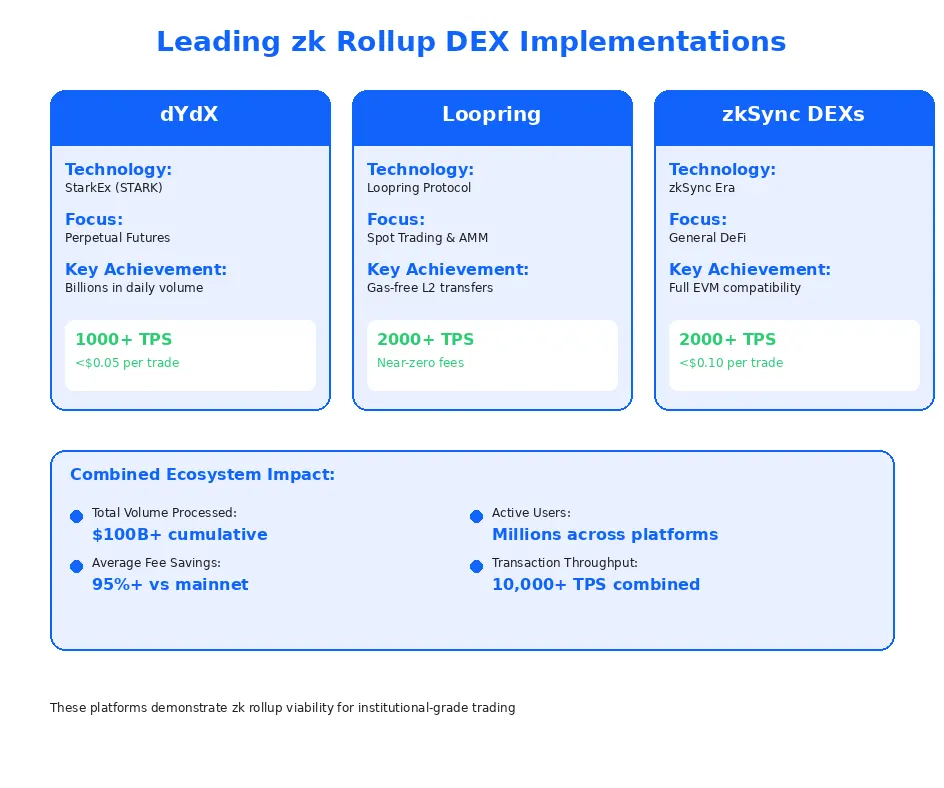Click the 10,000+ TPS combined figure

596,584
